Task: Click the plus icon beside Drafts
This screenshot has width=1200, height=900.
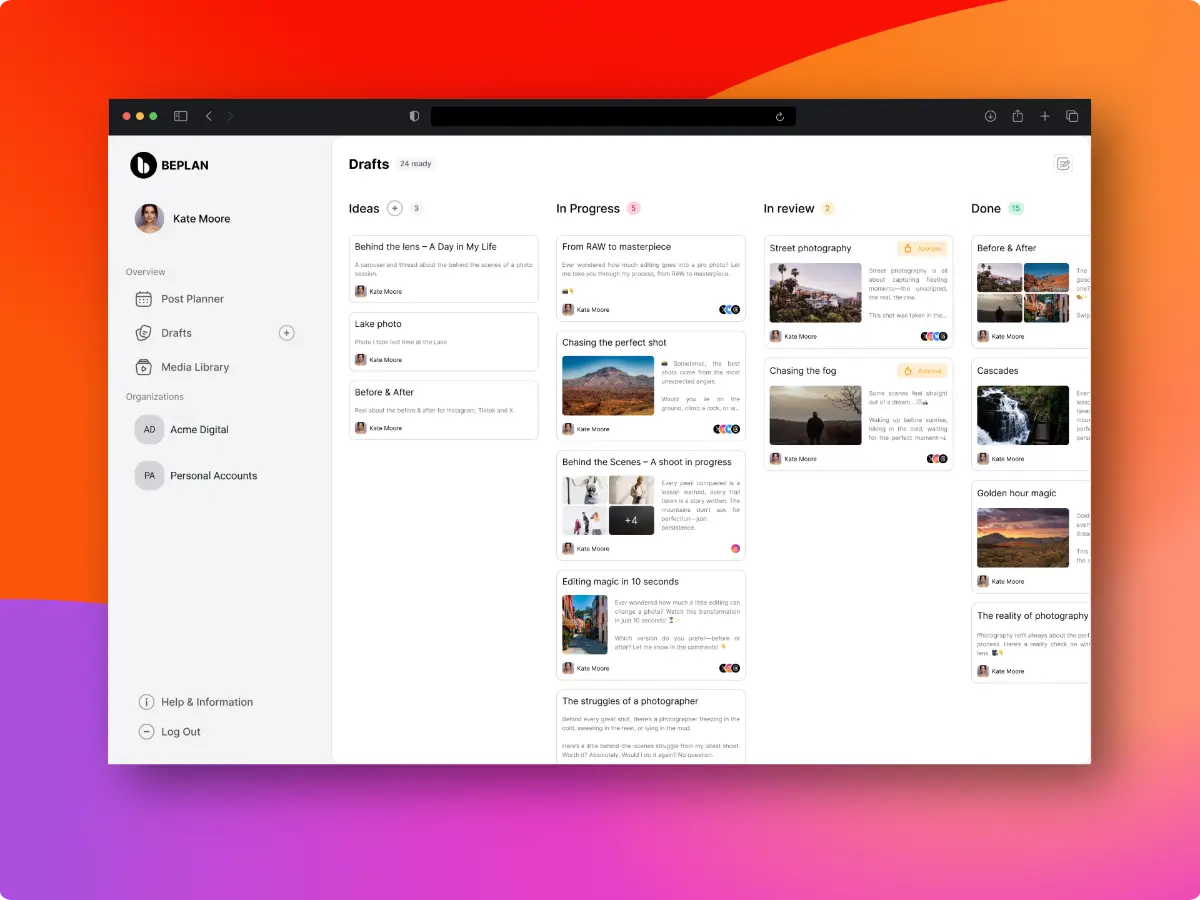Action: coord(286,333)
